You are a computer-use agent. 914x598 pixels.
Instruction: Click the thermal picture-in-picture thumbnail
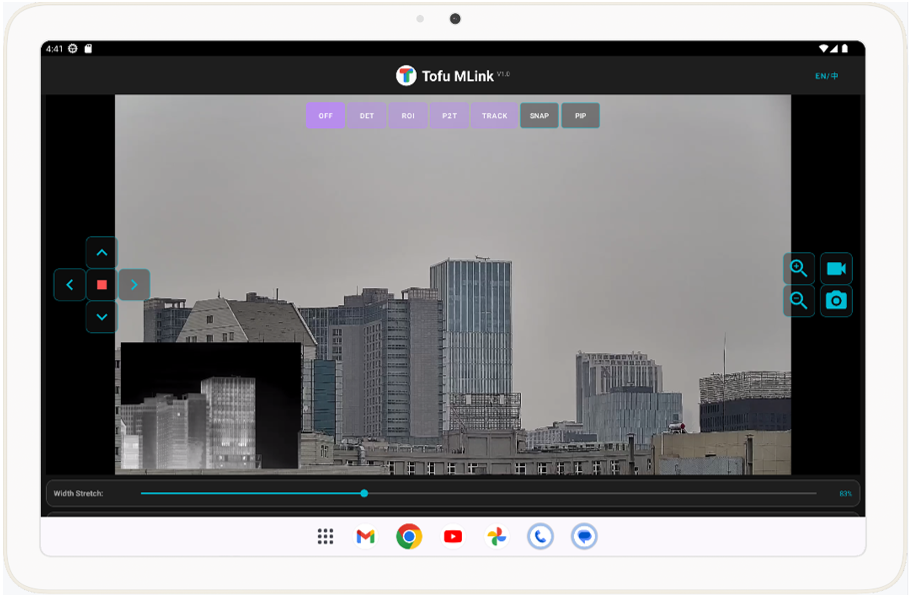point(210,405)
